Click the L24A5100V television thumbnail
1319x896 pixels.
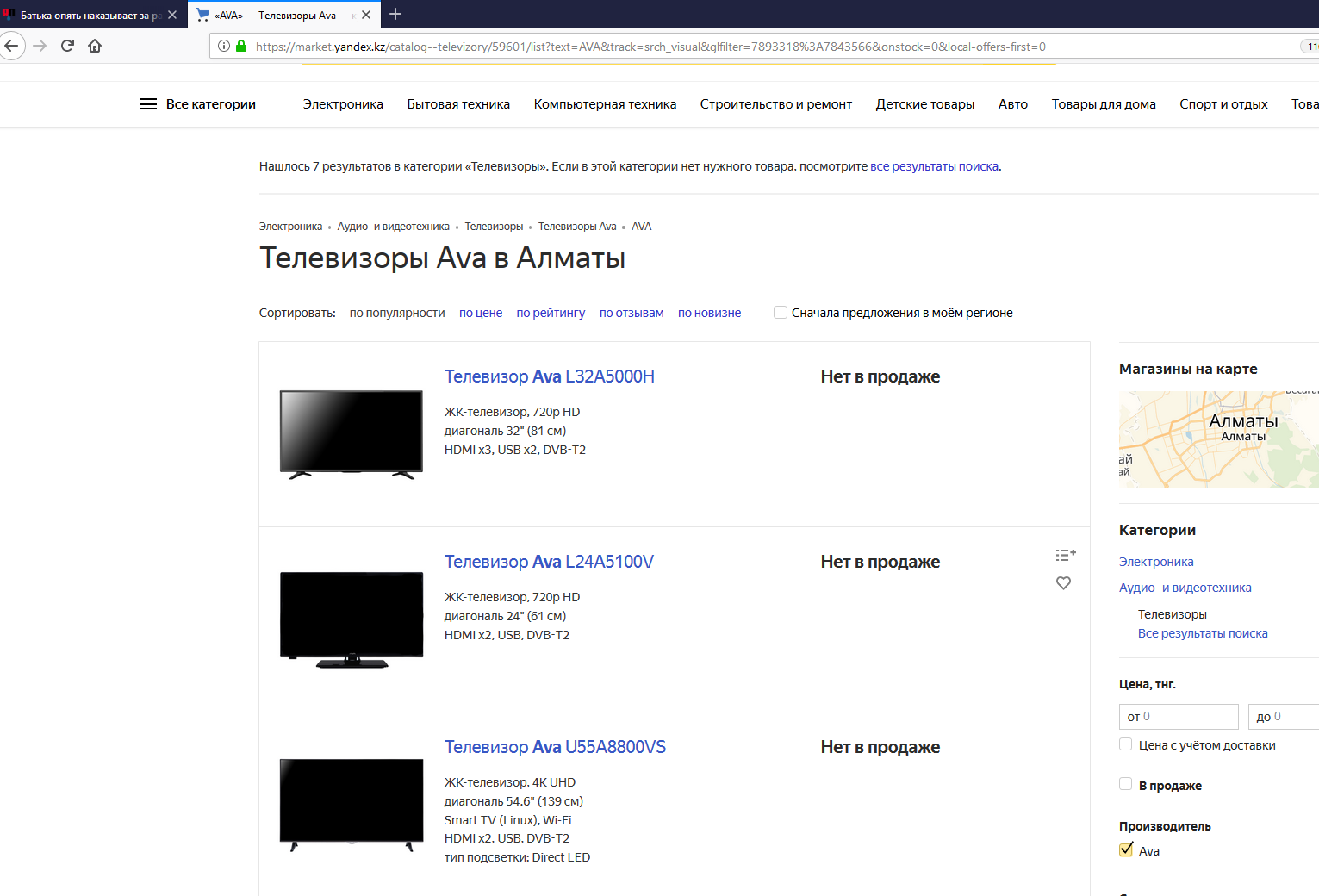(352, 619)
